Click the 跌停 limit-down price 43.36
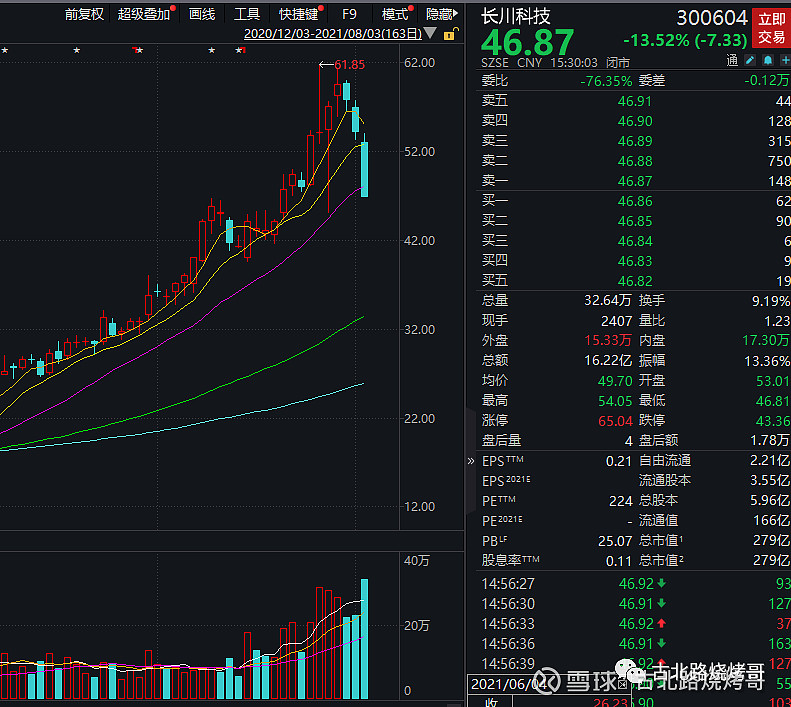This screenshot has height=707, width=791. pyautogui.click(x=772, y=421)
